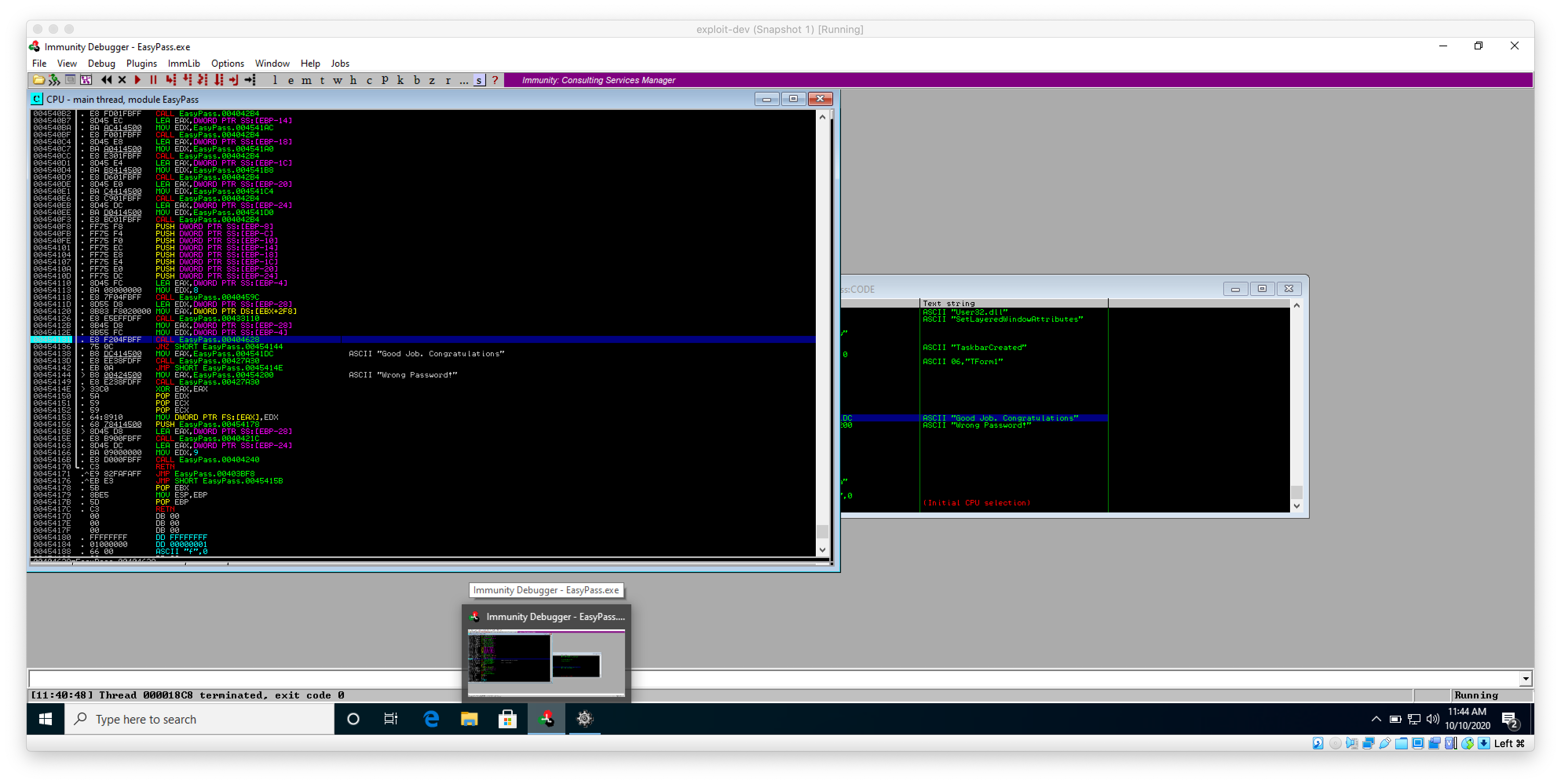Open the Help menu
The image size is (1561, 784).
pos(310,63)
